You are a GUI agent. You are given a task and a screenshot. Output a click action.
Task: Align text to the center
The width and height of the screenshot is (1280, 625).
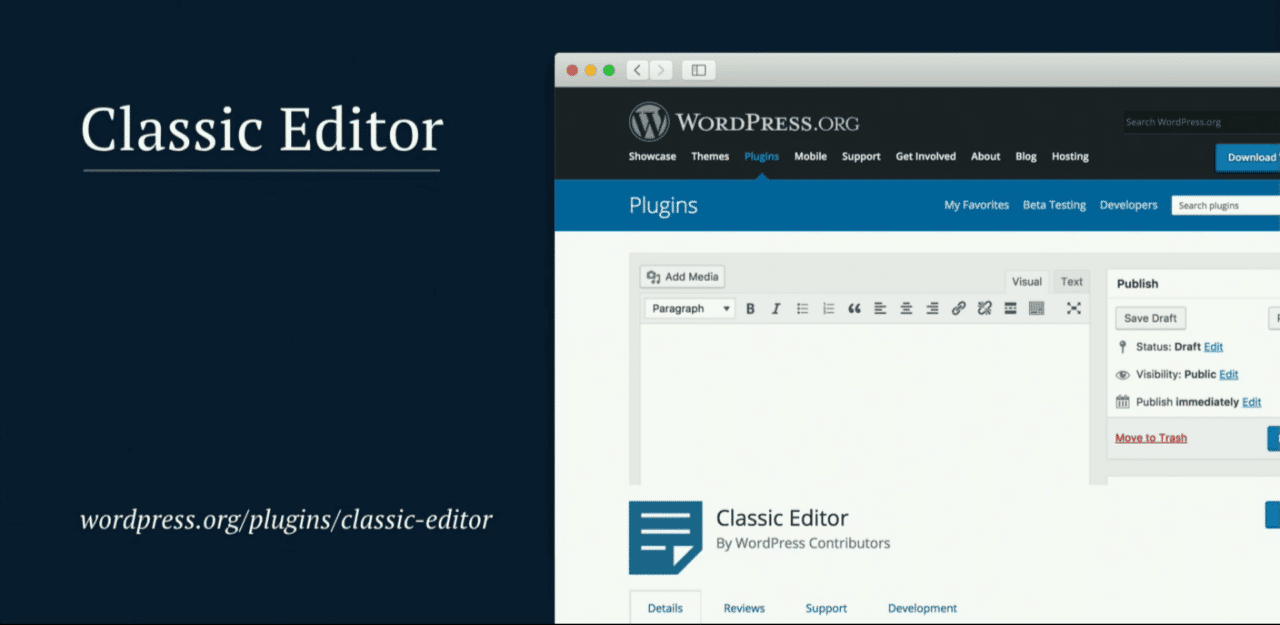pos(906,308)
